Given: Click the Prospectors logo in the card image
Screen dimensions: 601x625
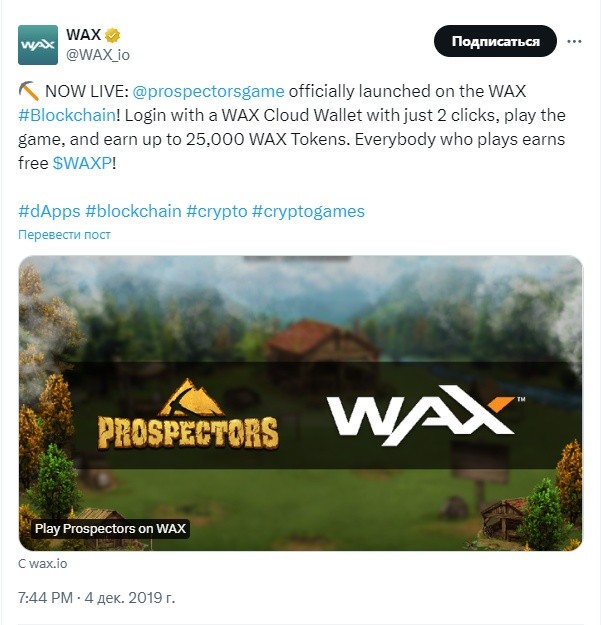Looking at the screenshot, I should point(188,415).
